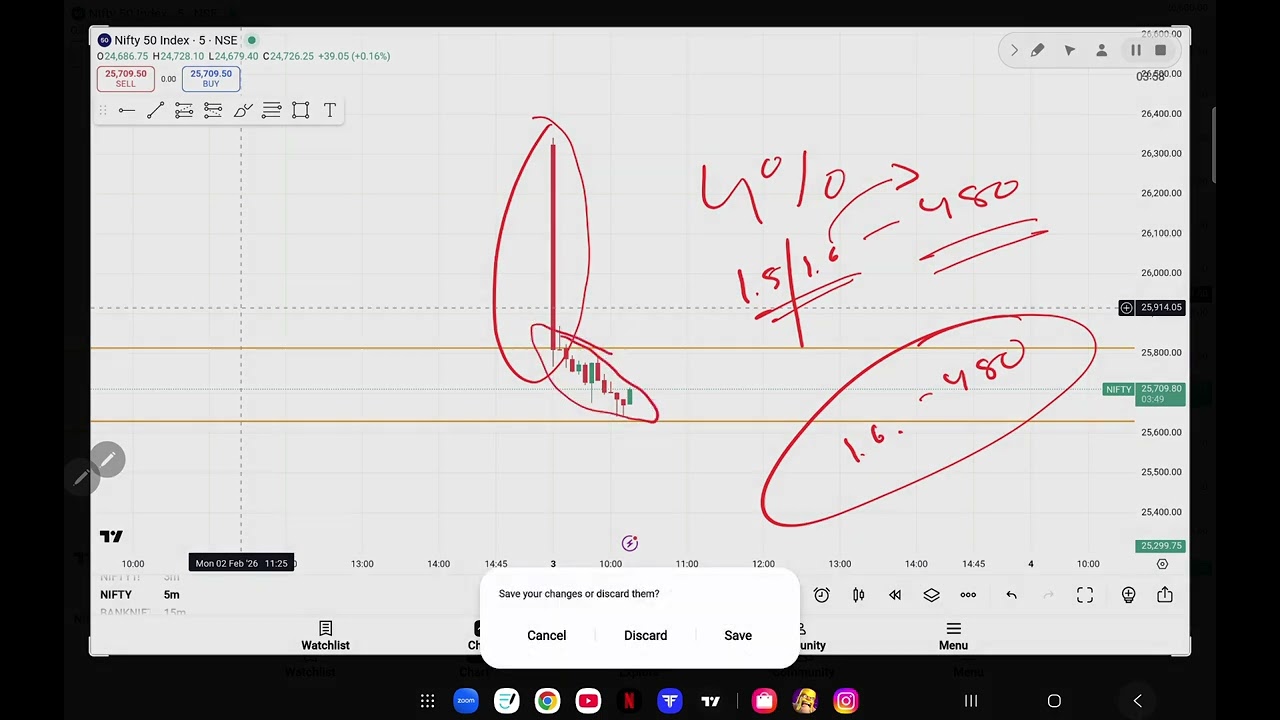Screen dimensions: 1280x720
Task: Click the share upload icon
Action: [x=1165, y=595]
